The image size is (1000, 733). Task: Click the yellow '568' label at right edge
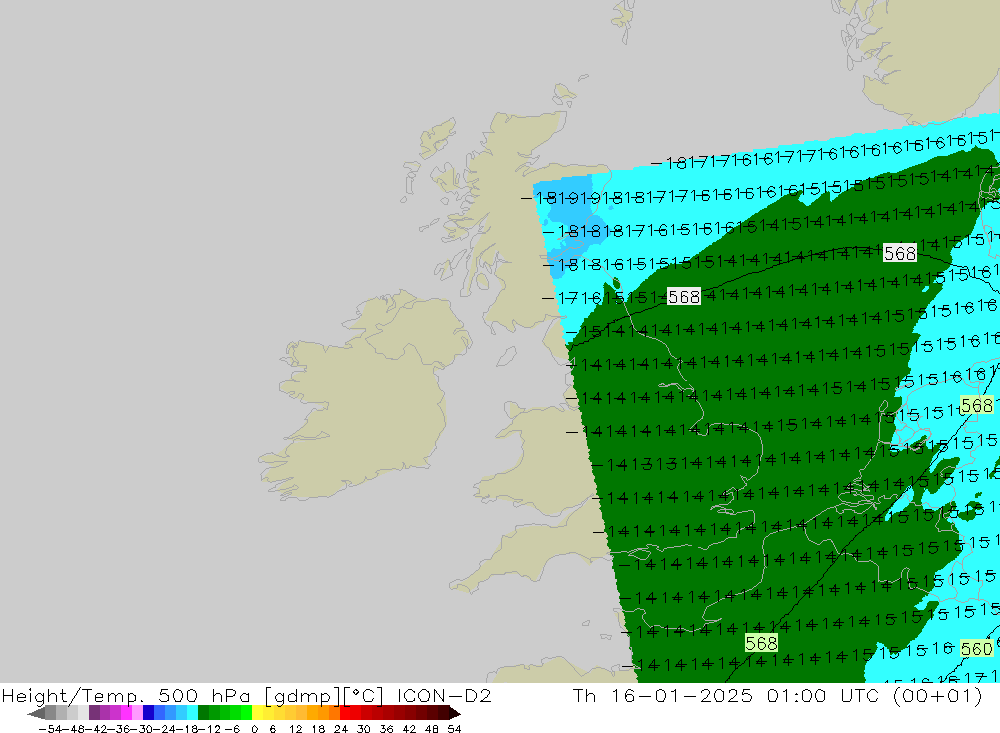point(977,405)
